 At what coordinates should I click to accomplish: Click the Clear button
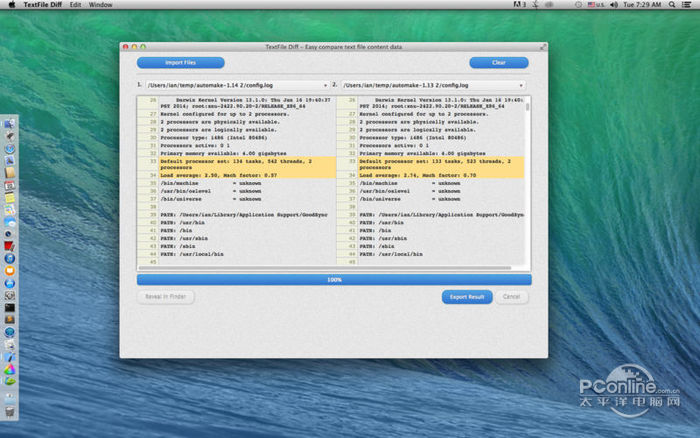[x=499, y=63]
